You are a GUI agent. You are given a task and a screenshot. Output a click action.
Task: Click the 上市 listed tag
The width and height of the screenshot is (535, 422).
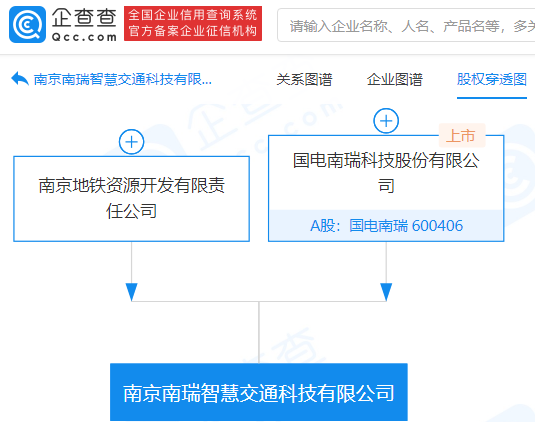click(x=461, y=135)
